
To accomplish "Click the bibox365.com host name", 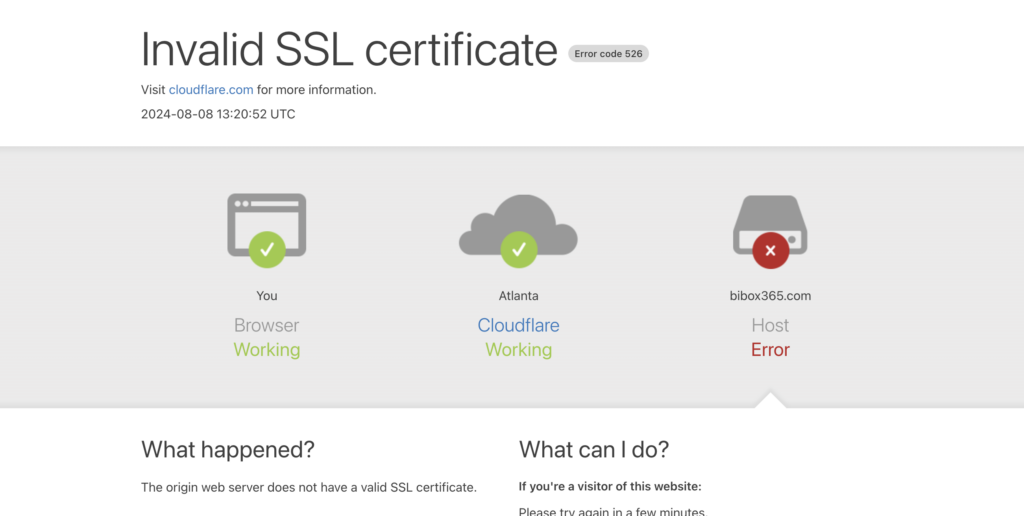I will [x=770, y=296].
